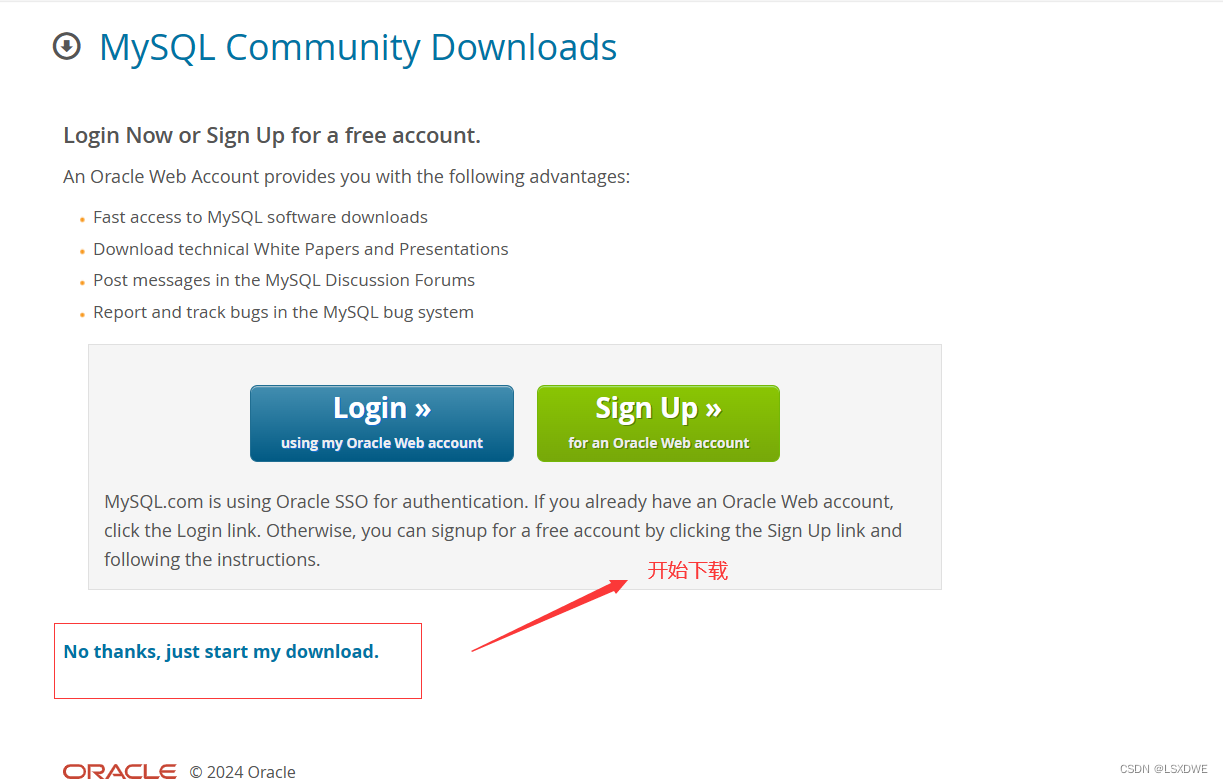This screenshot has height=783, width=1223.
Task: Click the circled download arrow icon
Action: [x=66, y=46]
